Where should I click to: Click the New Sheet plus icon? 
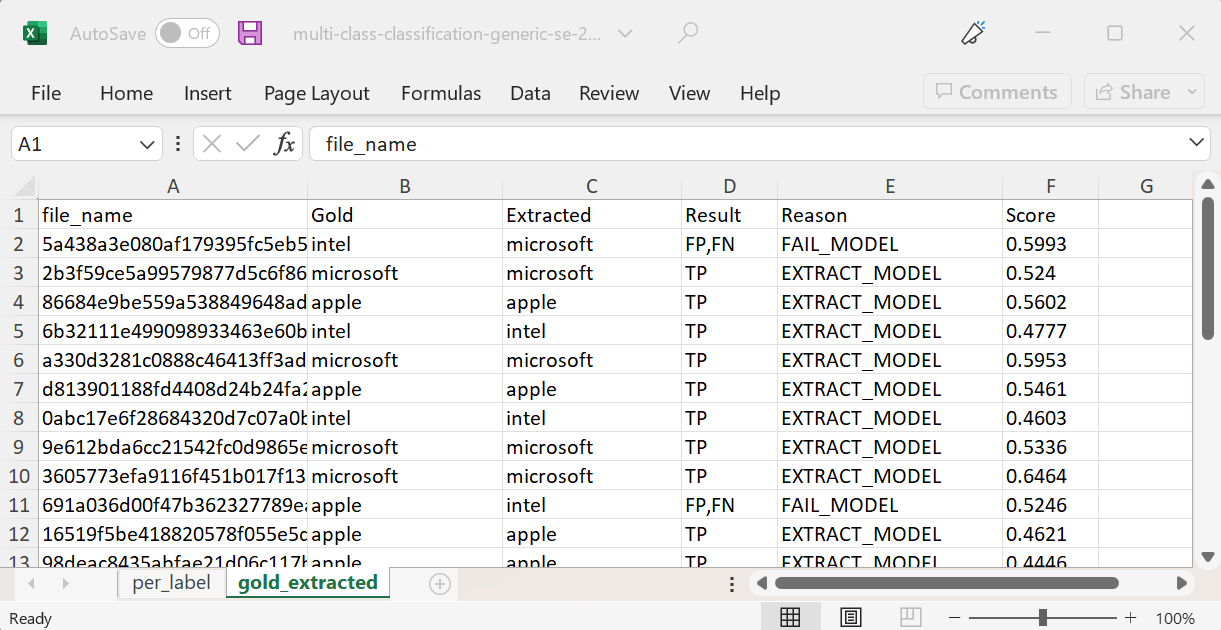tap(440, 583)
